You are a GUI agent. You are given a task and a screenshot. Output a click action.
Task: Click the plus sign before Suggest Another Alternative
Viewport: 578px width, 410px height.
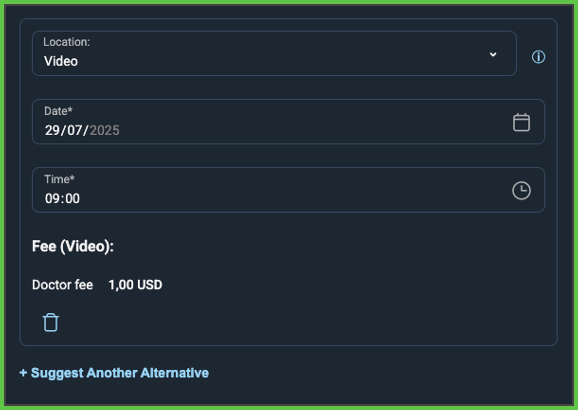click(23, 373)
